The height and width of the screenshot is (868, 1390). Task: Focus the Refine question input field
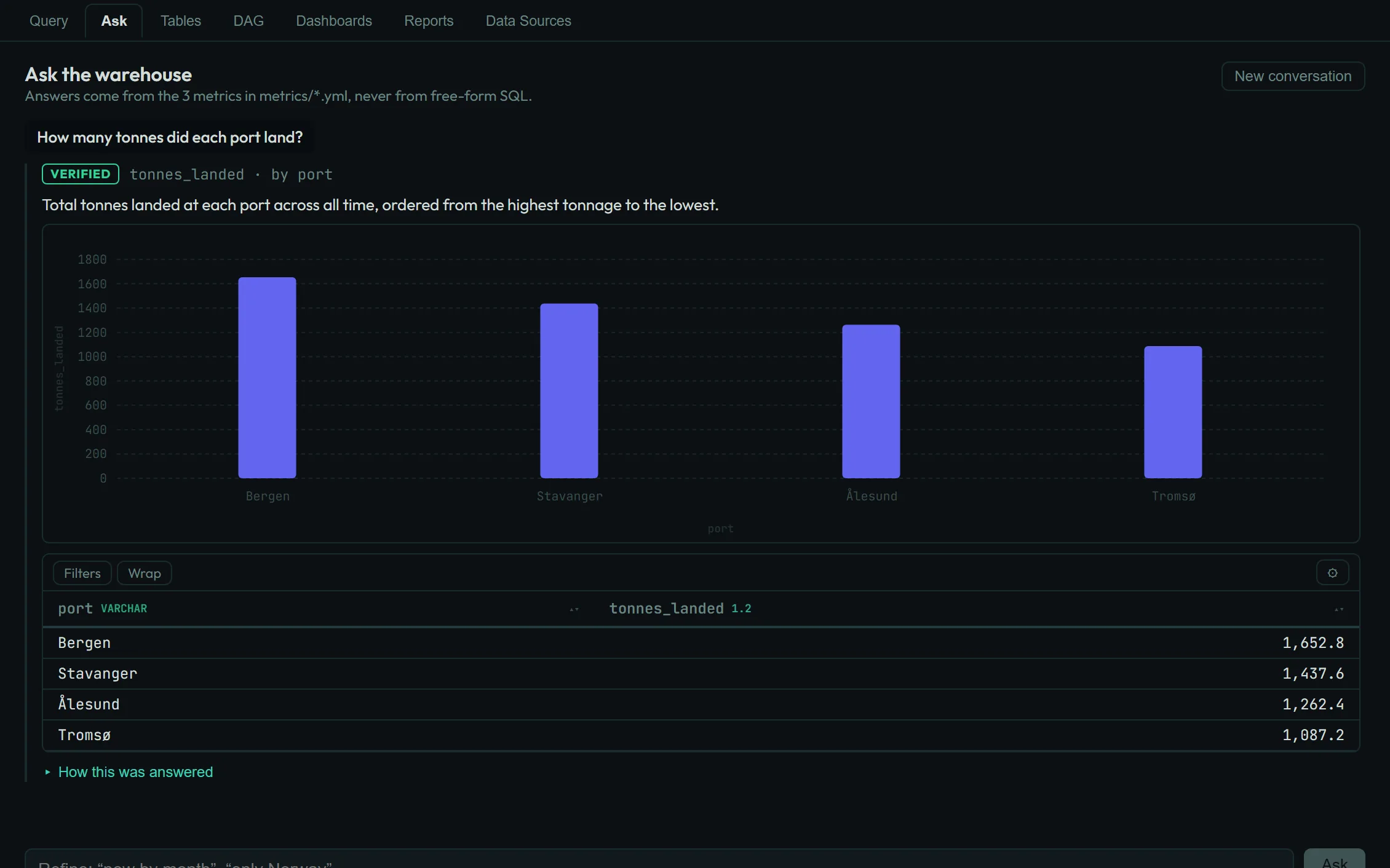(659, 859)
